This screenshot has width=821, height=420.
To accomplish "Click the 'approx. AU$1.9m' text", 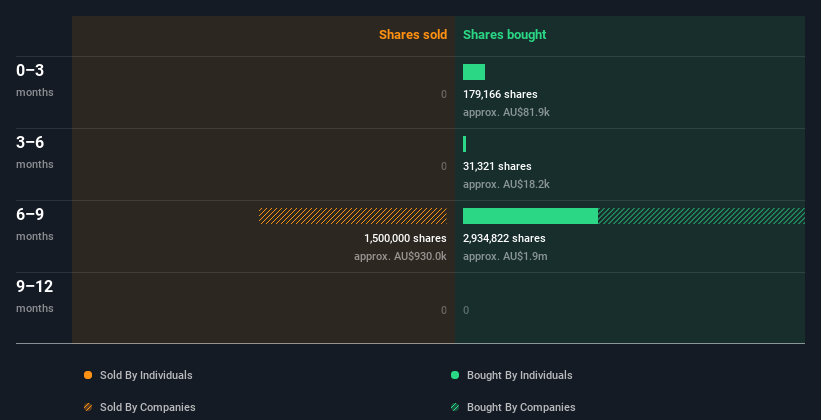I will click(505, 256).
